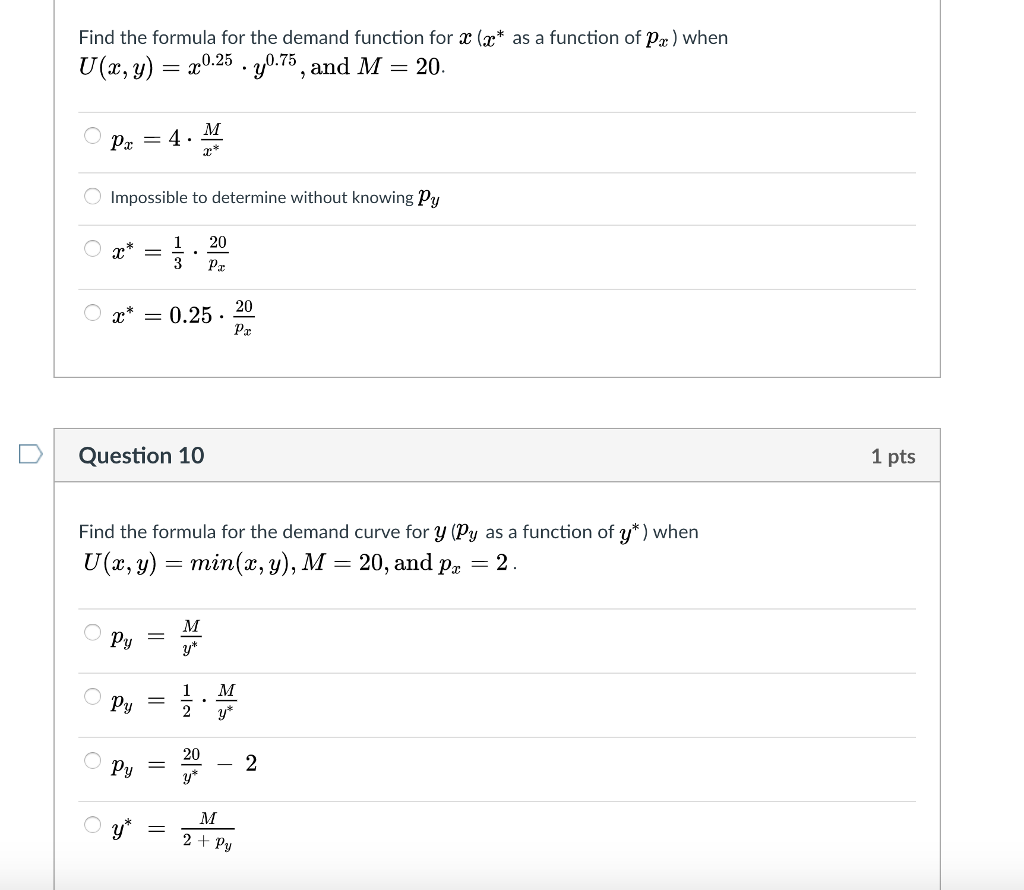Flag Question 10 using the bookmark icon
Screen dimensions: 1024x890
[x=29, y=454]
